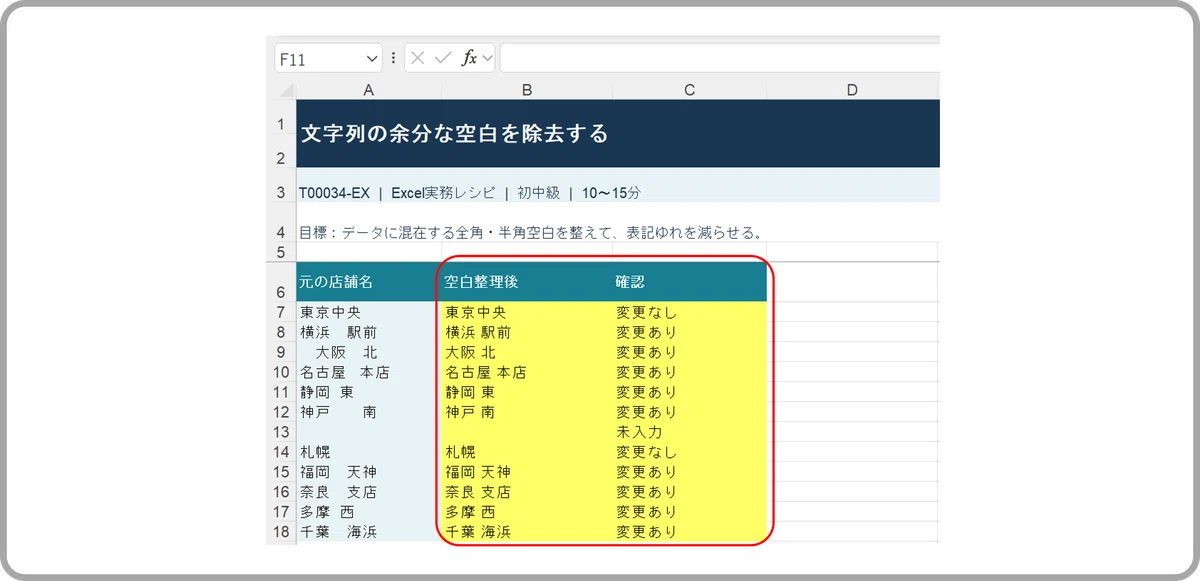Select column B header
The width and height of the screenshot is (1200, 581).
click(527, 90)
